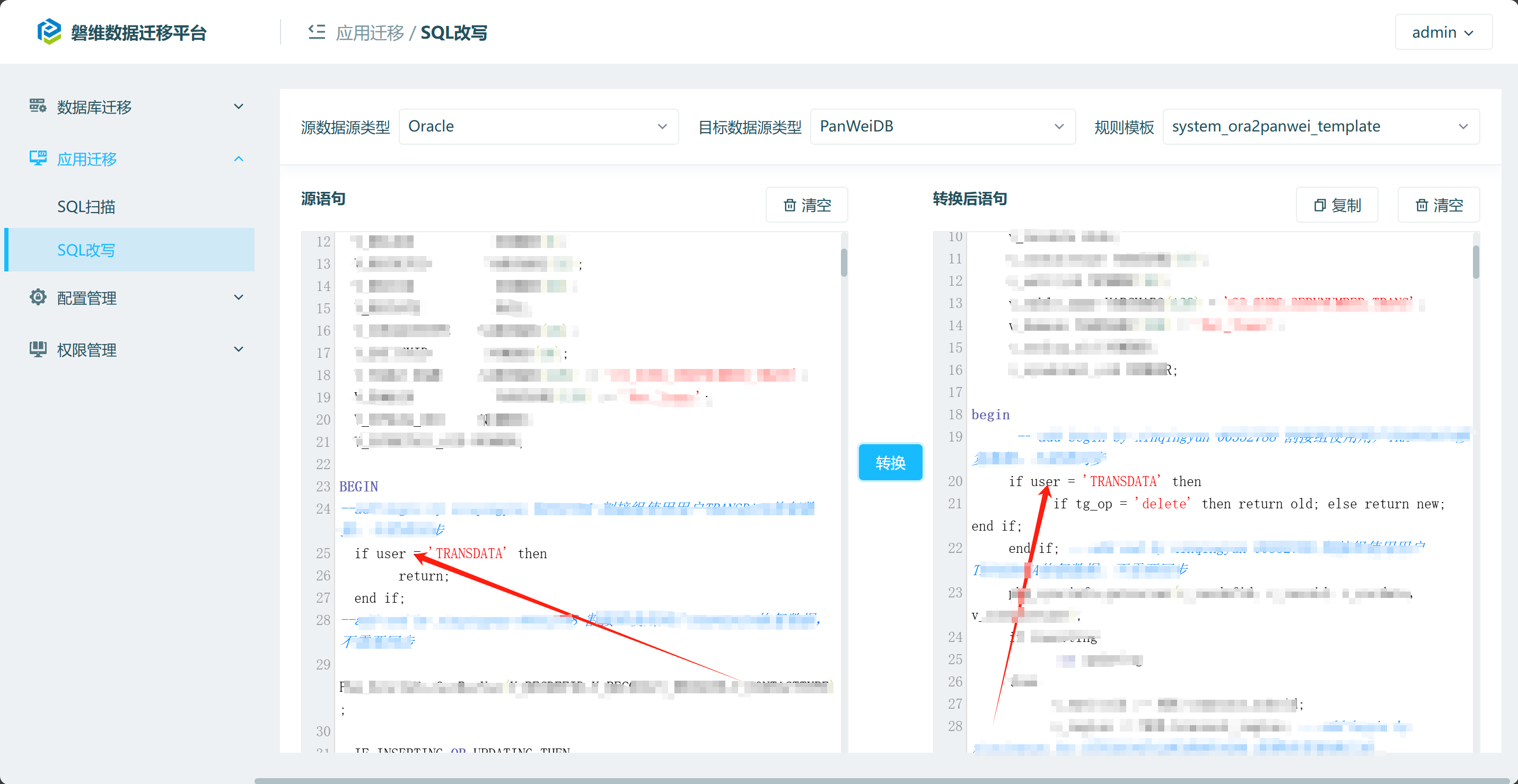The width and height of the screenshot is (1518, 784).
Task: Click the 复制 copy button for converted statement
Action: click(x=1337, y=205)
